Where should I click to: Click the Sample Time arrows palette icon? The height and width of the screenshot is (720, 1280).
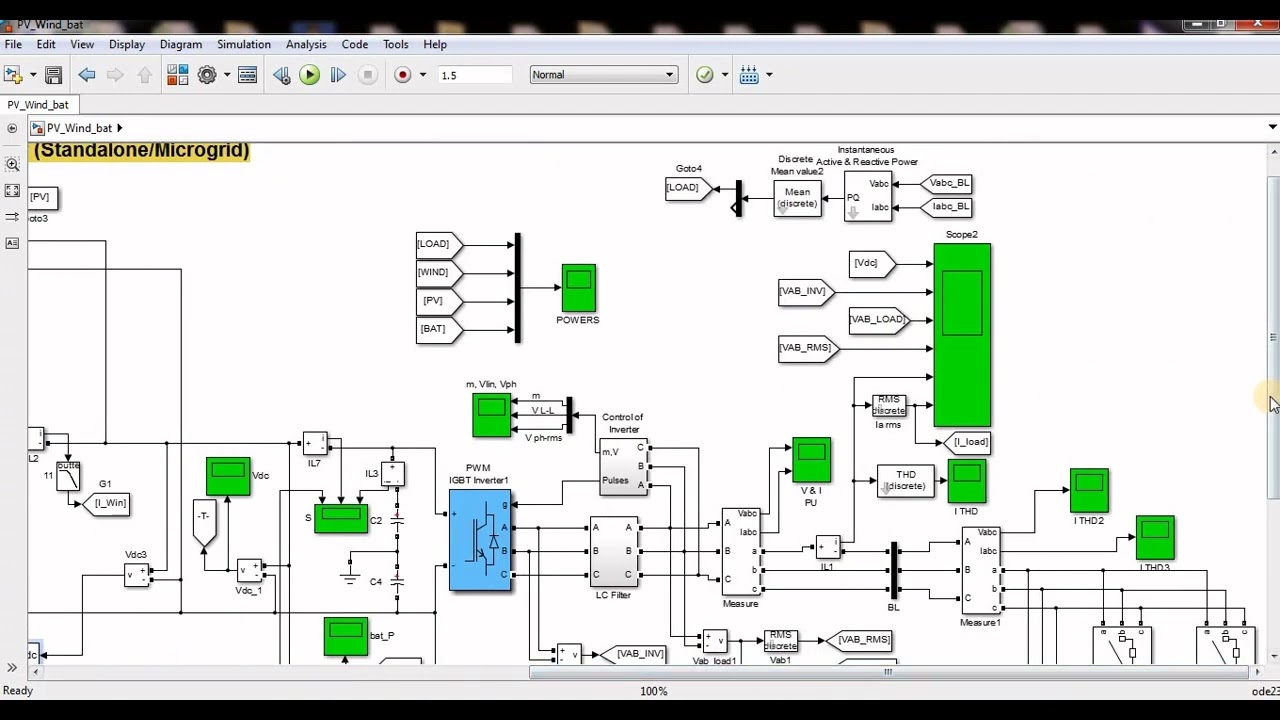tap(12, 217)
